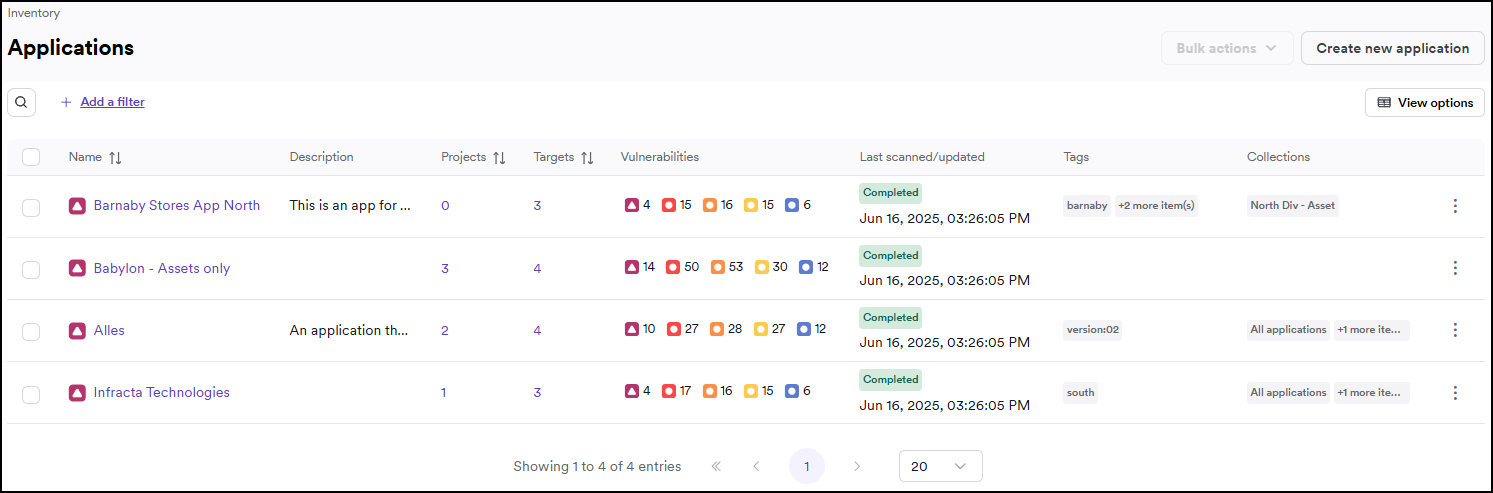This screenshot has width=1493, height=493.
Task: Click the barnaby tag chip
Action: [1087, 205]
